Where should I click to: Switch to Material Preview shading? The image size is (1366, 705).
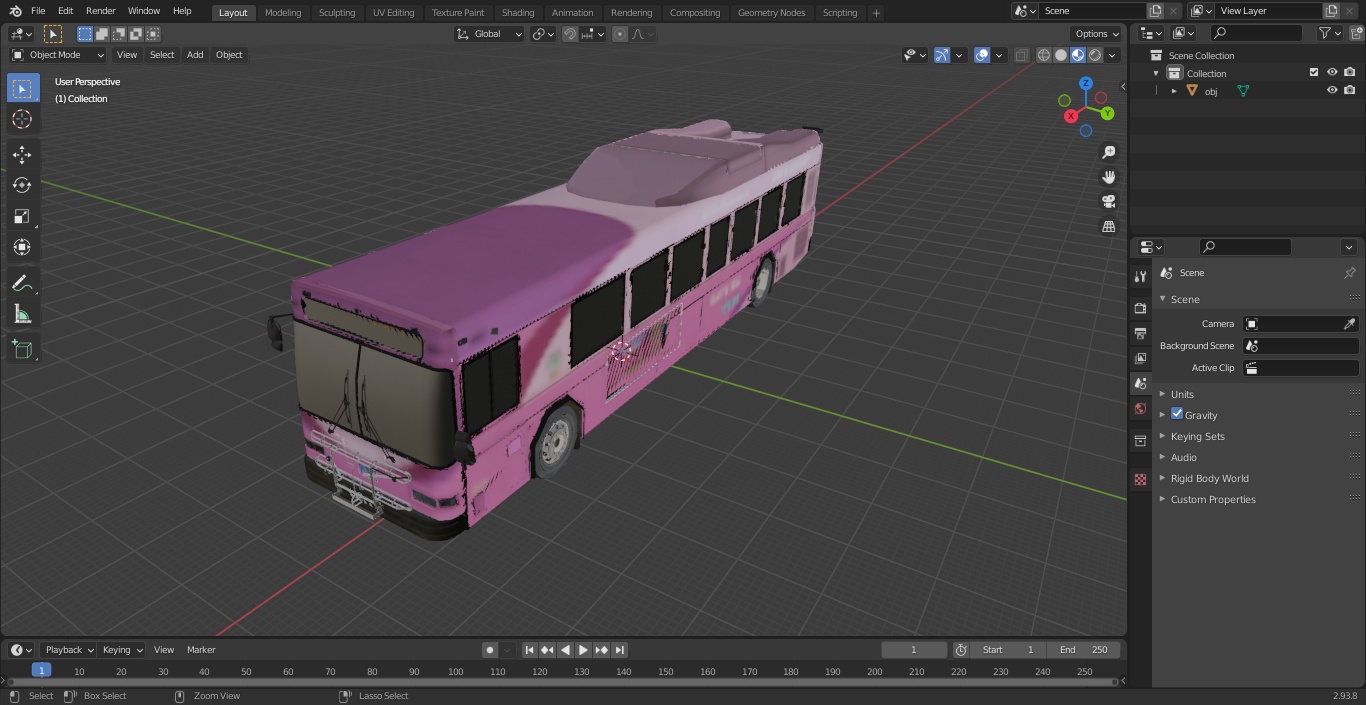[x=1078, y=55]
